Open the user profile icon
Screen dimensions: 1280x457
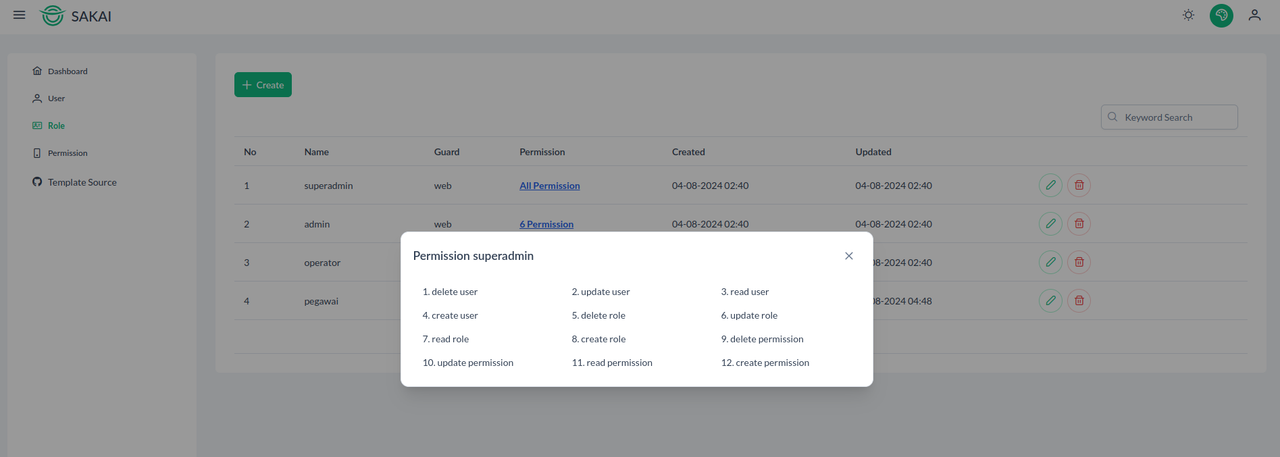pyautogui.click(x=1254, y=15)
